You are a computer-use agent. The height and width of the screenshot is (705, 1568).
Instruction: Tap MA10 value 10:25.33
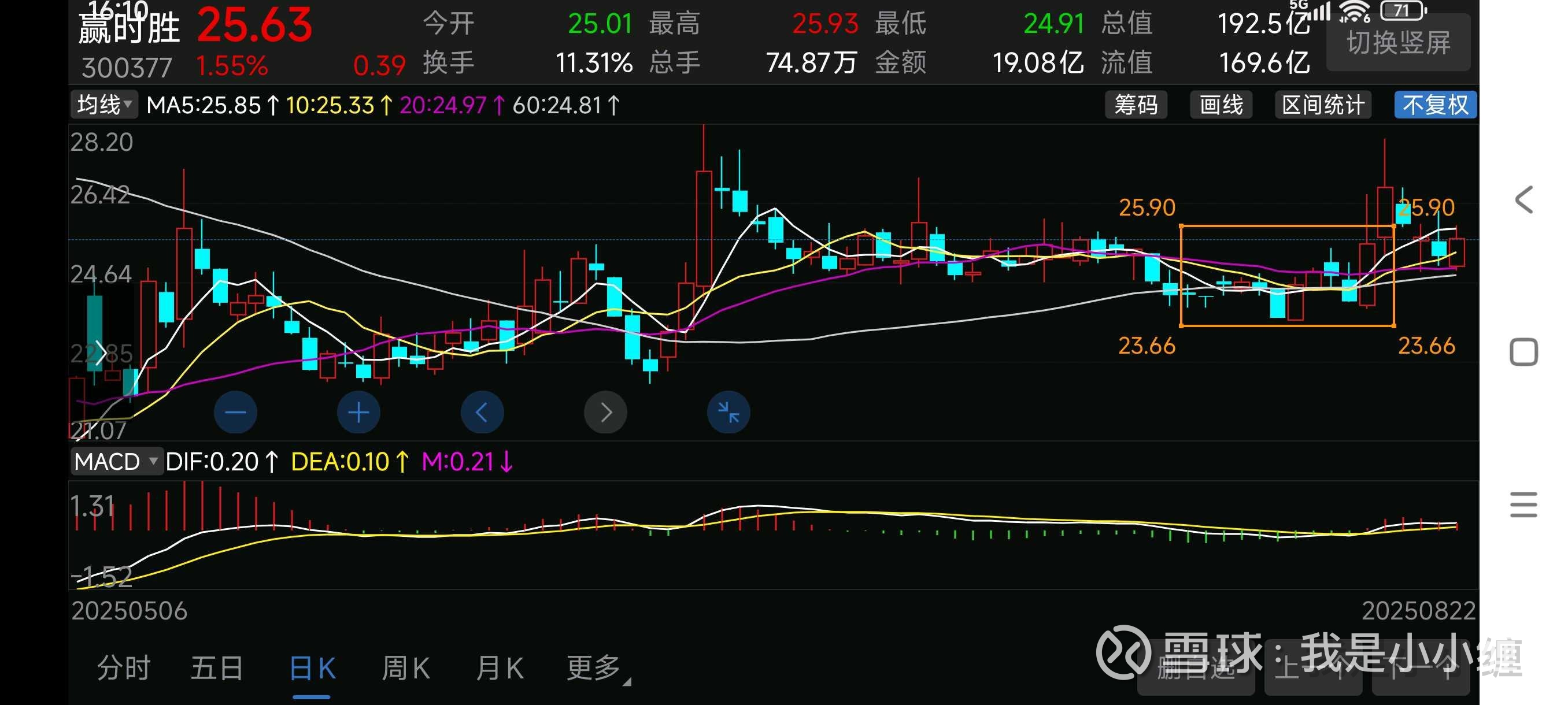(x=339, y=105)
